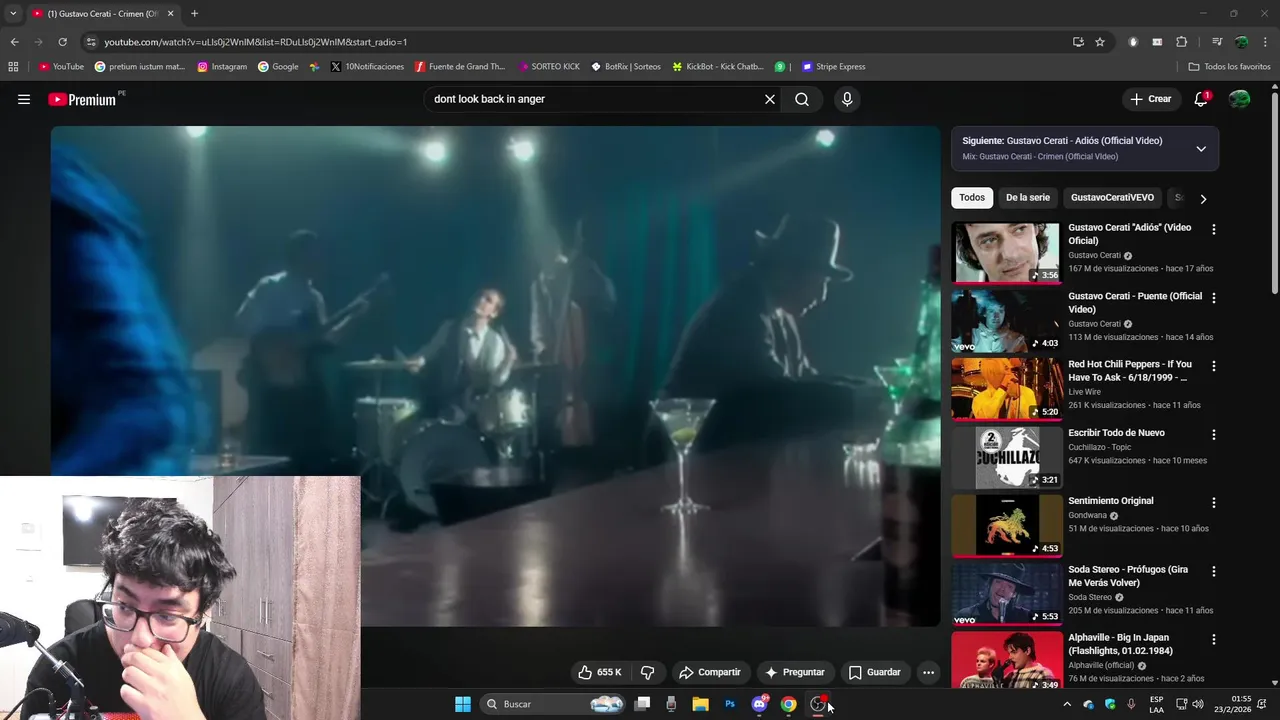The image size is (1280, 720).
Task: Open the Instagram bookmark
Action: coord(222,67)
